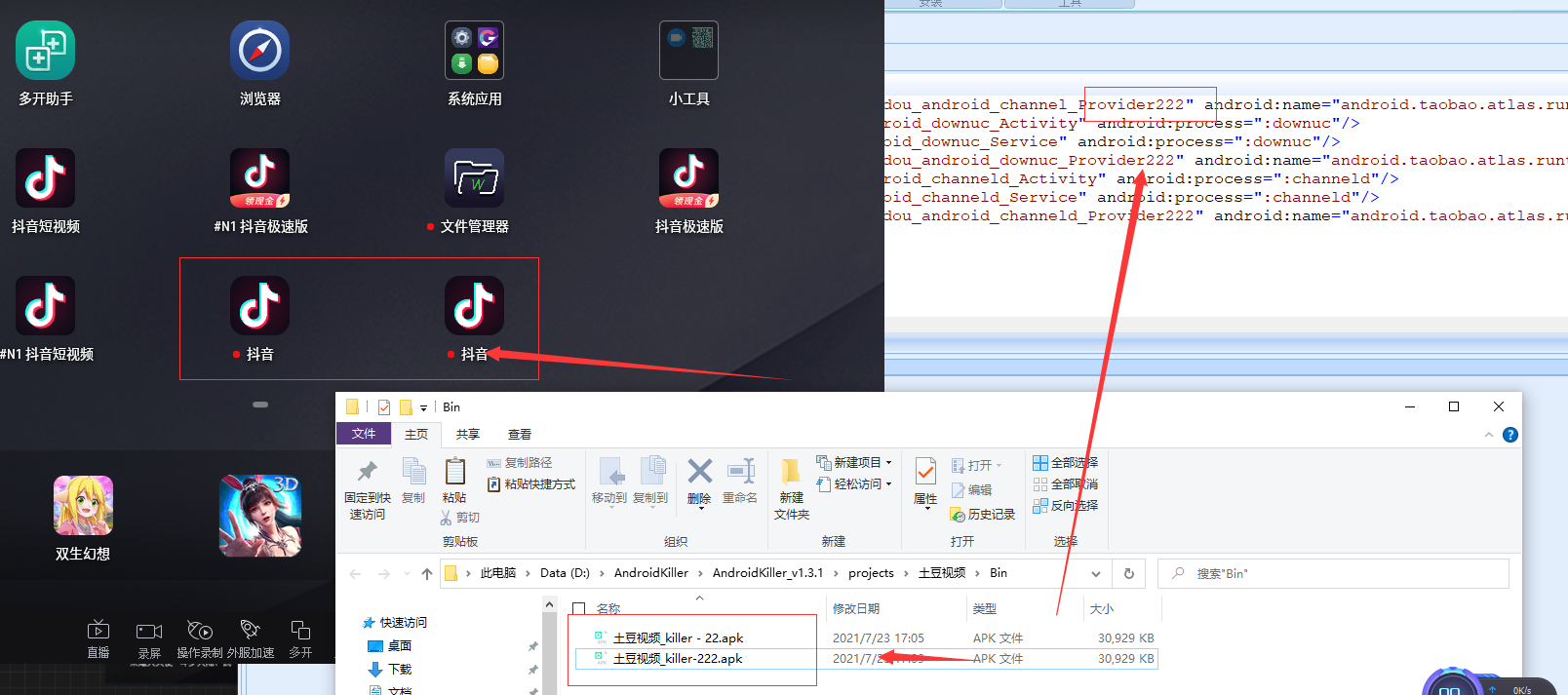Expand breadcrumb chevron after projects

(906, 573)
